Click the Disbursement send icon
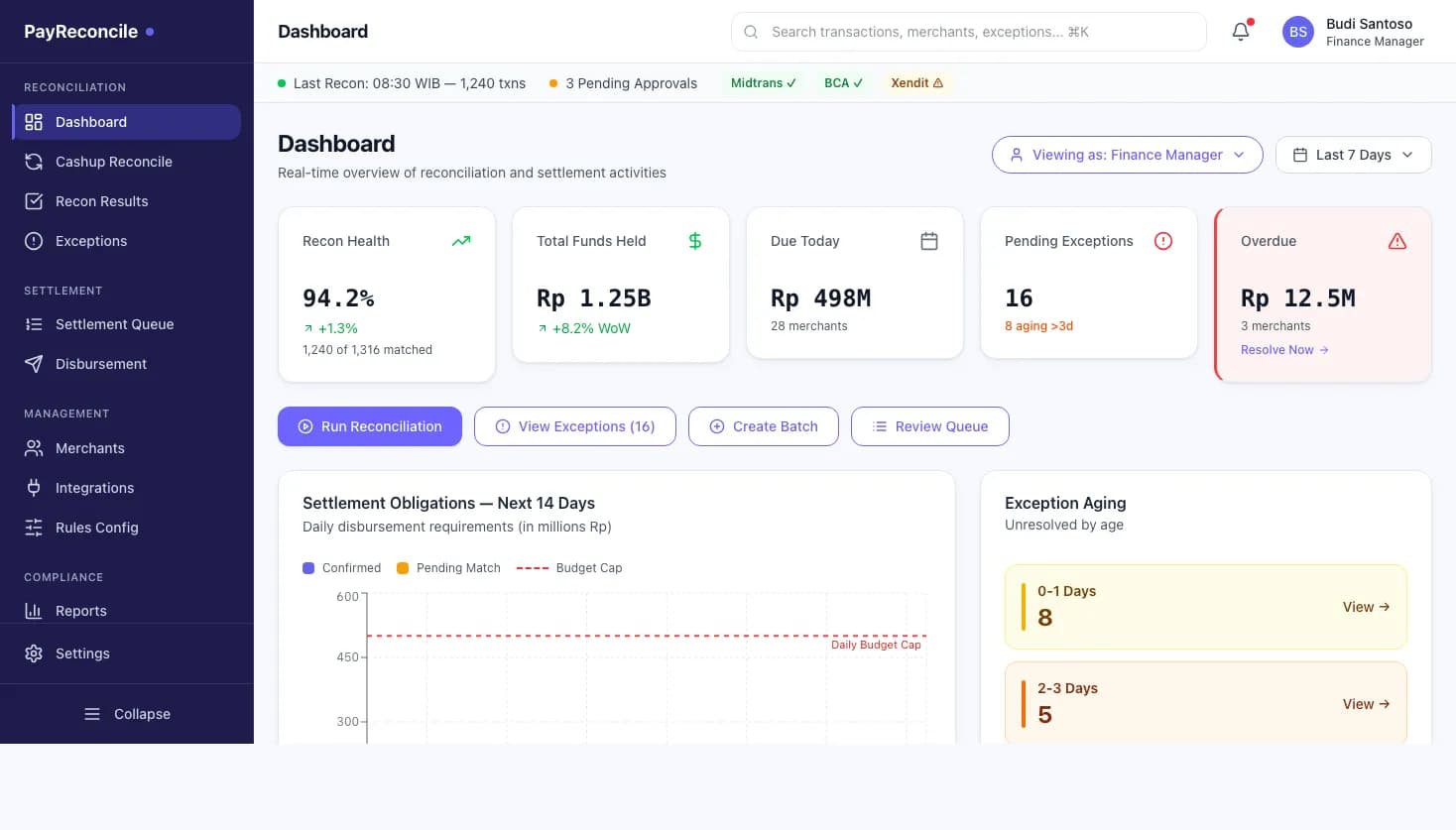 (x=33, y=364)
